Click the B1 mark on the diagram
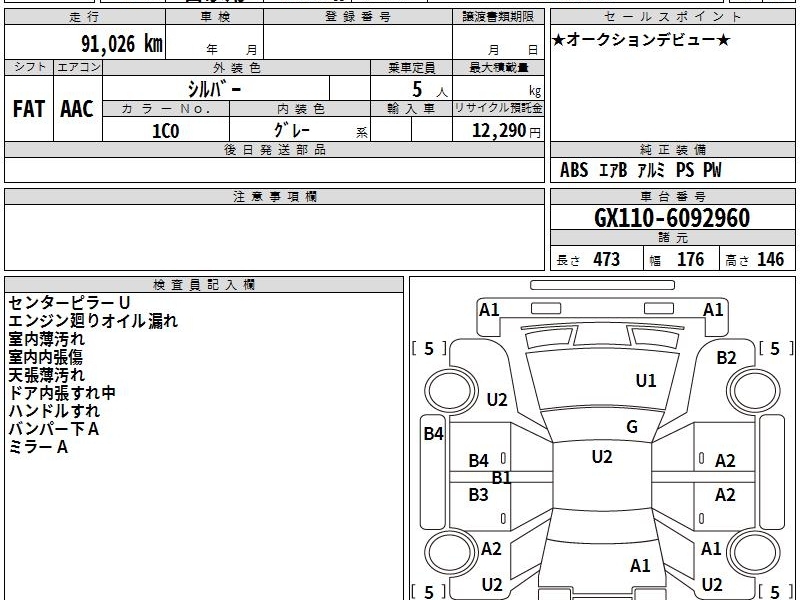This screenshot has width=800, height=600. click(x=501, y=478)
